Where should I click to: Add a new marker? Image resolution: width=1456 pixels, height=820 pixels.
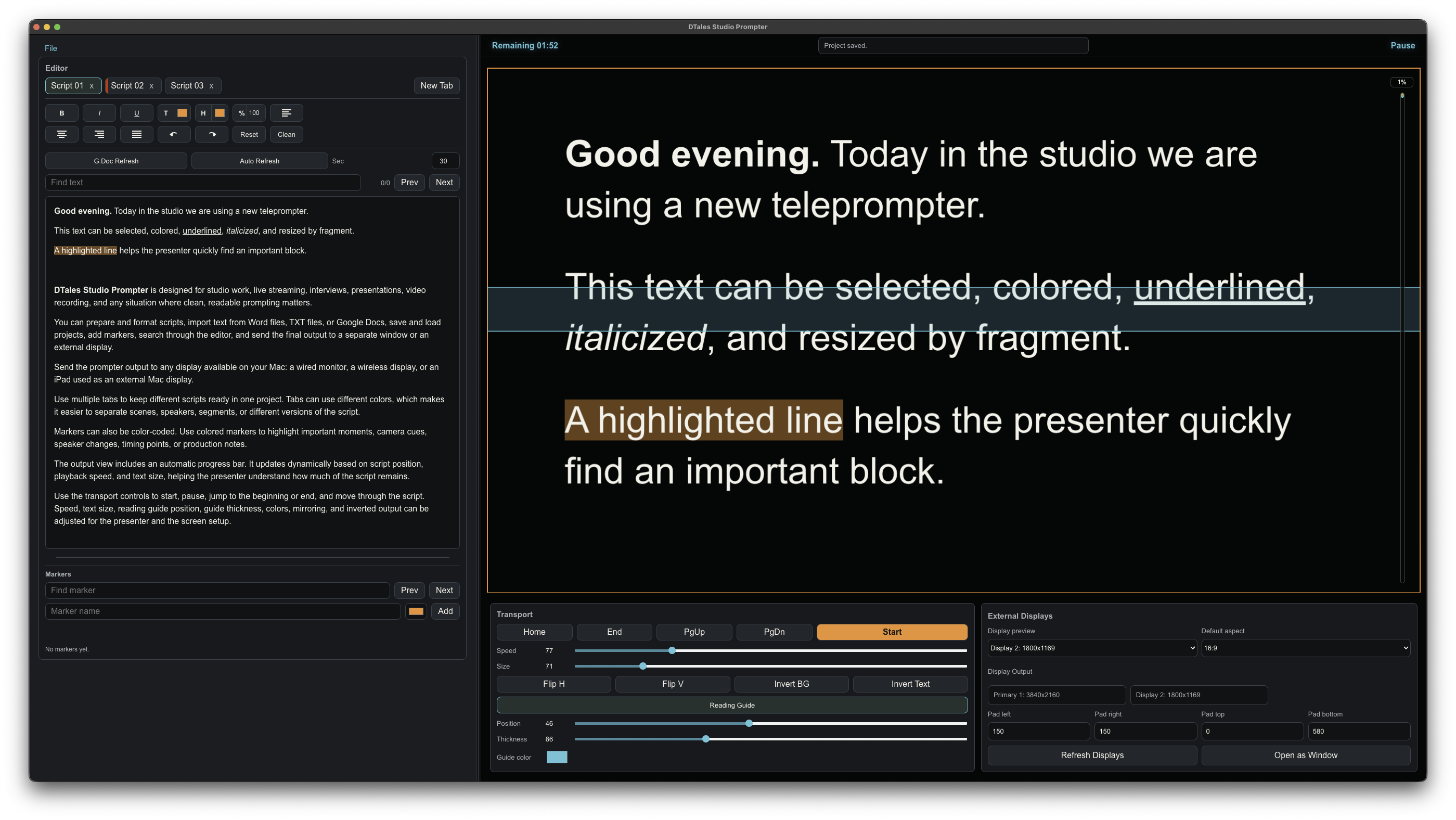[445, 611]
